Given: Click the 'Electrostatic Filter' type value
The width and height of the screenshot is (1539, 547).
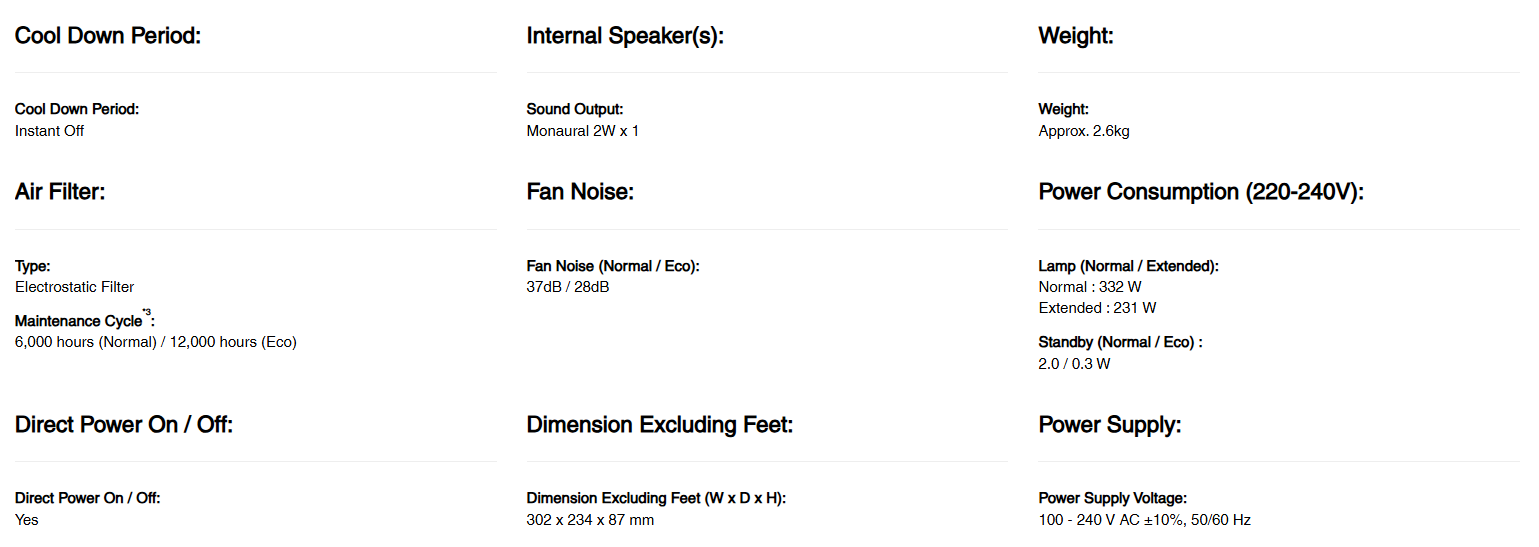Looking at the screenshot, I should click(75, 287).
